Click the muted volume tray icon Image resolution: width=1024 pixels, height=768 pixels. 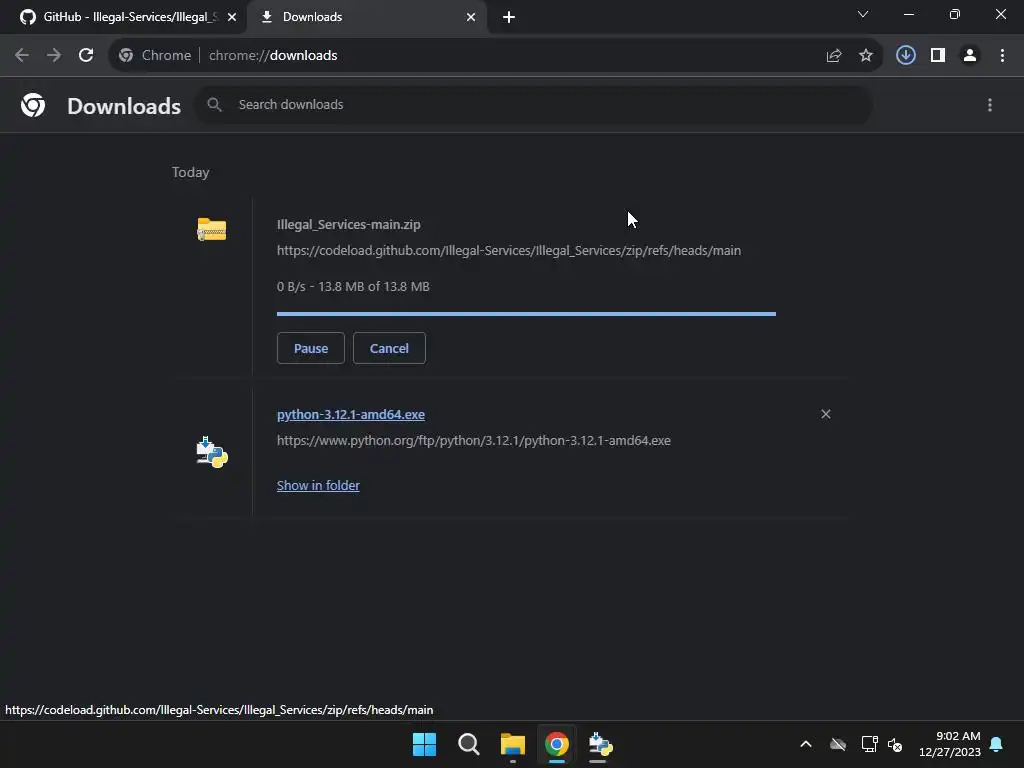[x=895, y=744]
